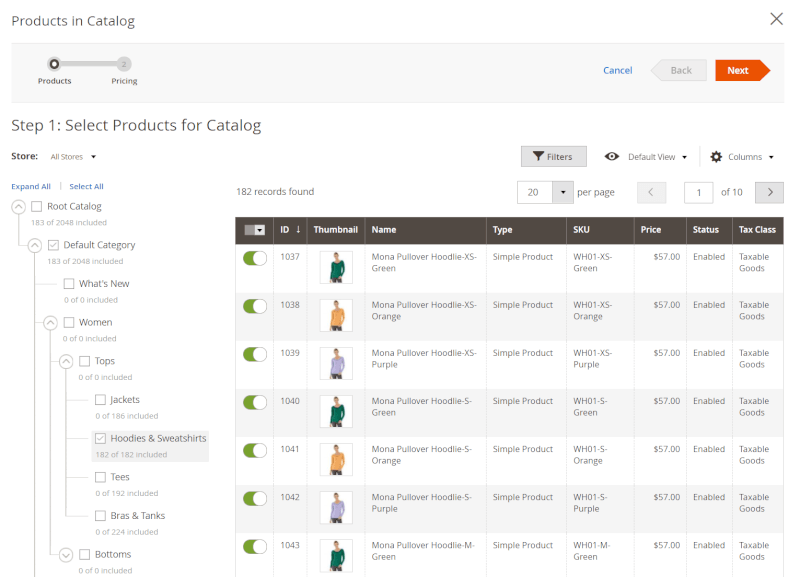Screen dimensions: 800x577
Task: Select the Hoodies & Sweatshirts tree label
Action: [x=158, y=438]
